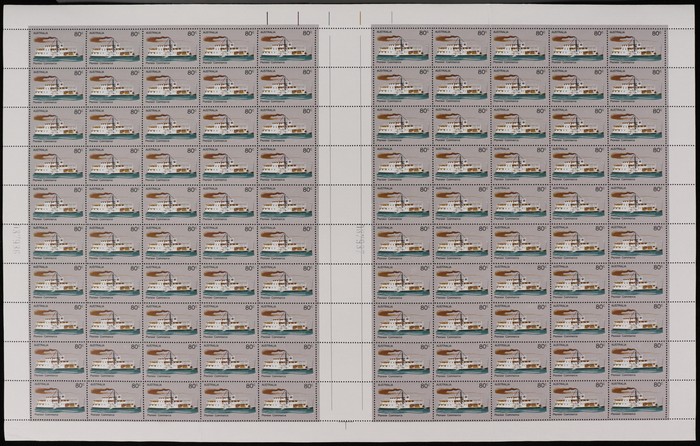Click the blank margin at the sheet's top-right corner
700x446 pixels.
tap(680, 14)
